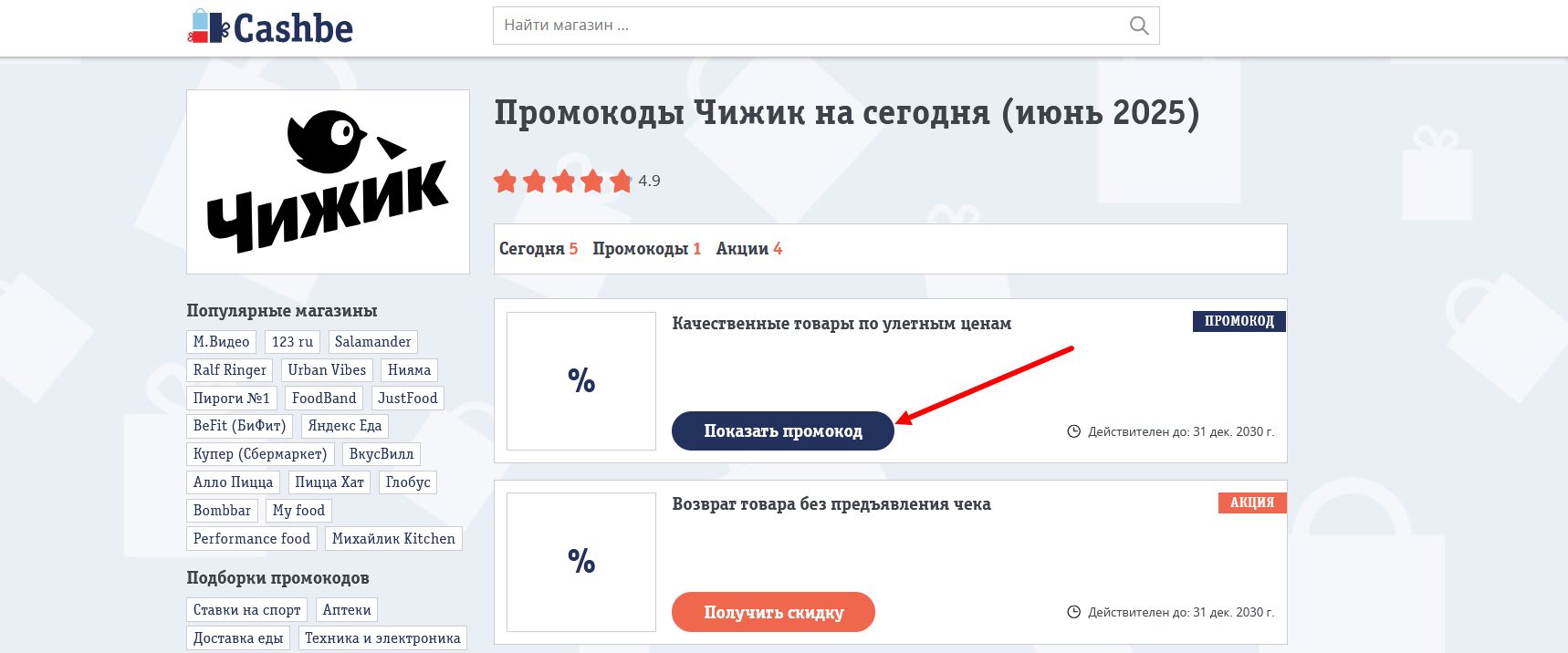This screenshot has width=1568, height=653.
Task: Switch to the "Промокоды 1" tab
Action: click(647, 249)
